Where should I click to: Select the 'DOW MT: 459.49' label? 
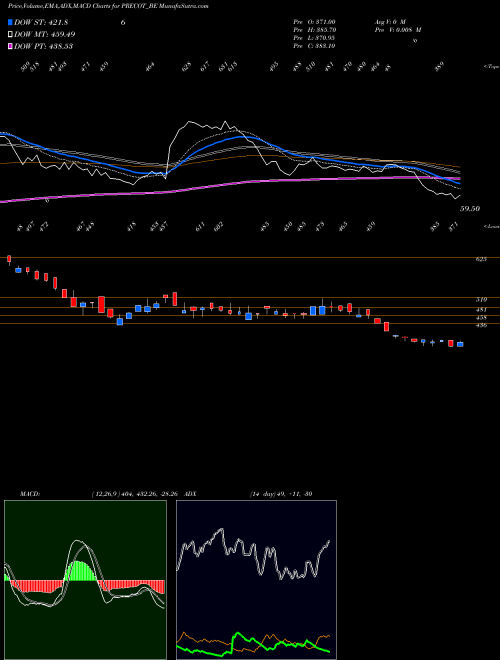pos(45,35)
